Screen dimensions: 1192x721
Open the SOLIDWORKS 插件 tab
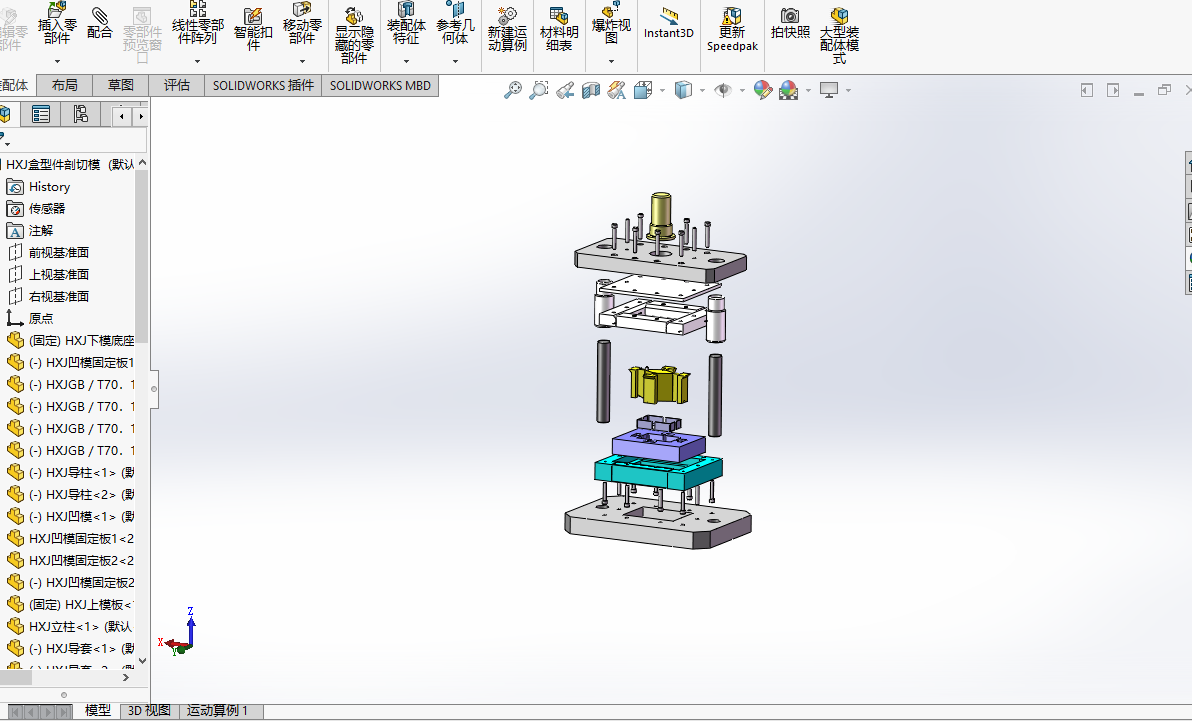click(263, 85)
